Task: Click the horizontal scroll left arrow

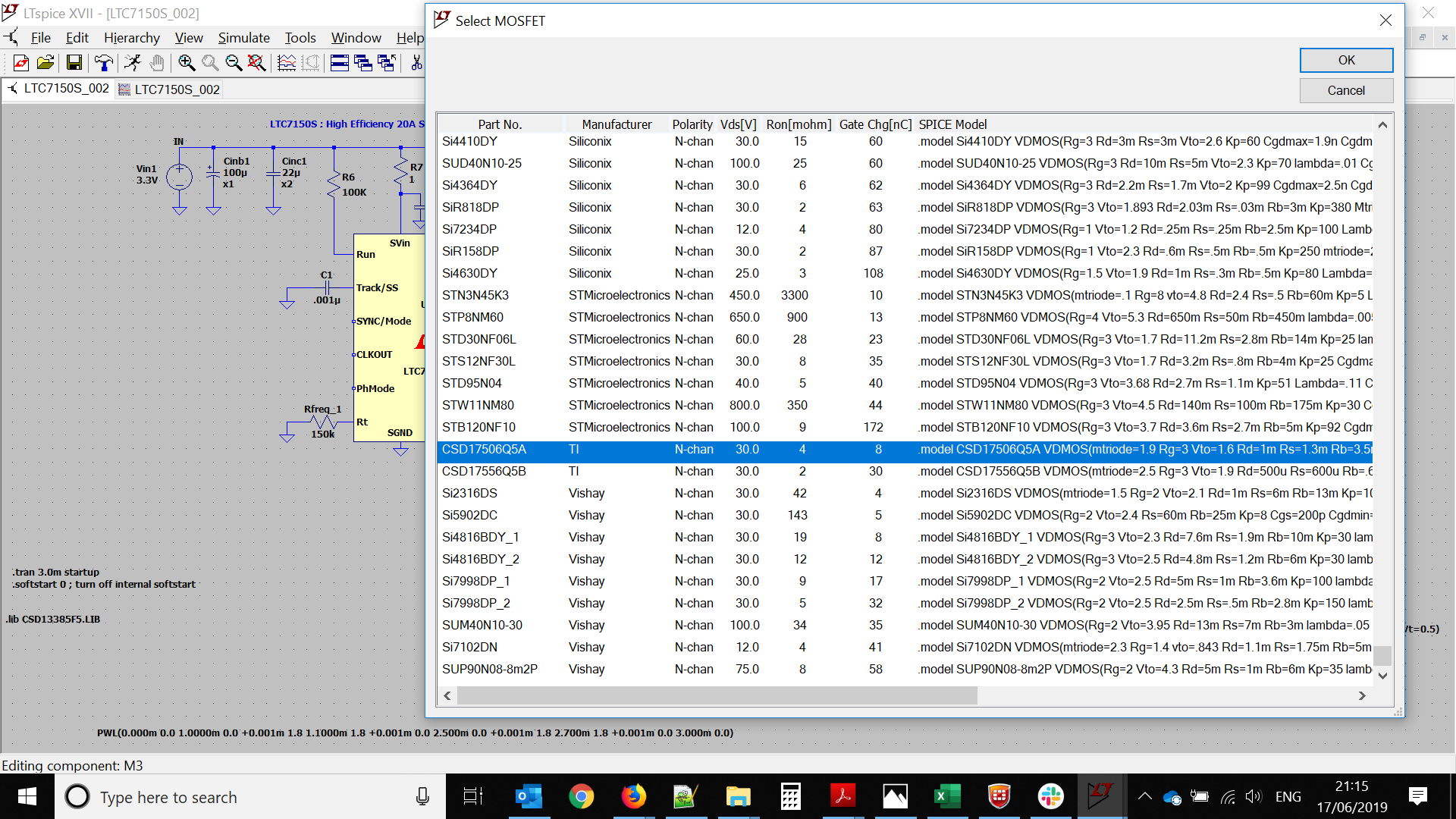Action: point(447,695)
